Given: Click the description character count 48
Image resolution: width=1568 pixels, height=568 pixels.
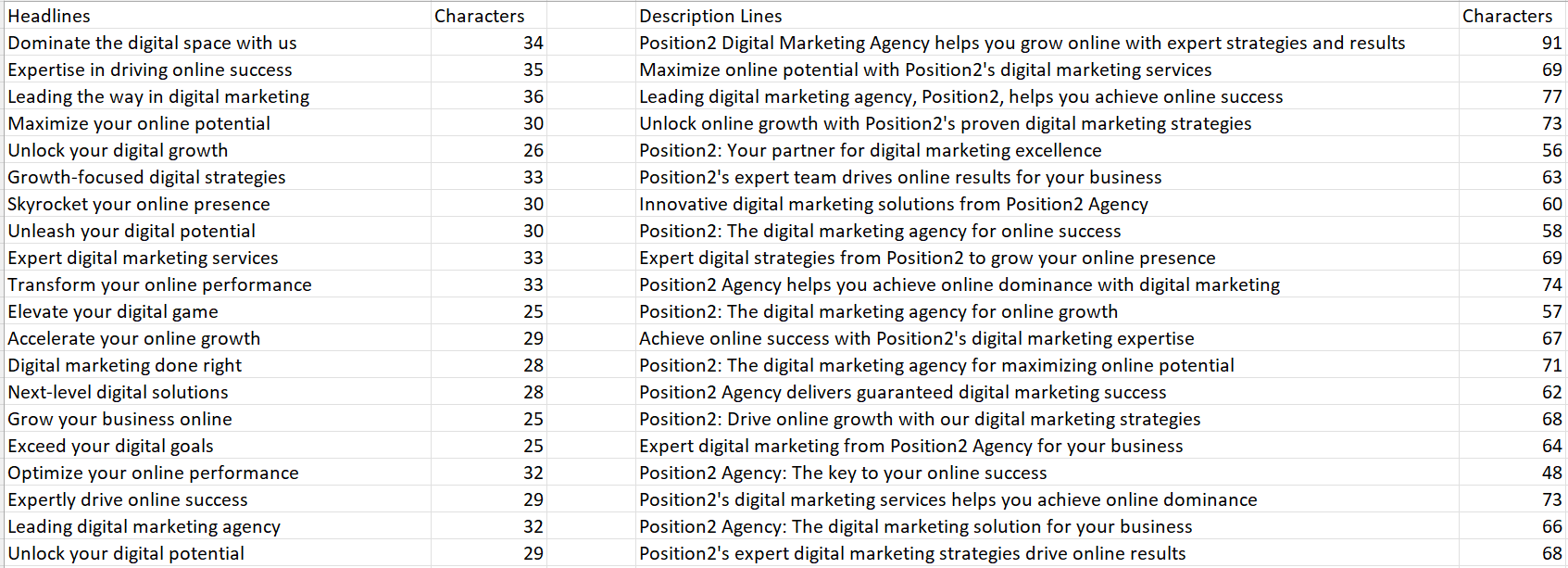Looking at the screenshot, I should pyautogui.click(x=1512, y=473).
